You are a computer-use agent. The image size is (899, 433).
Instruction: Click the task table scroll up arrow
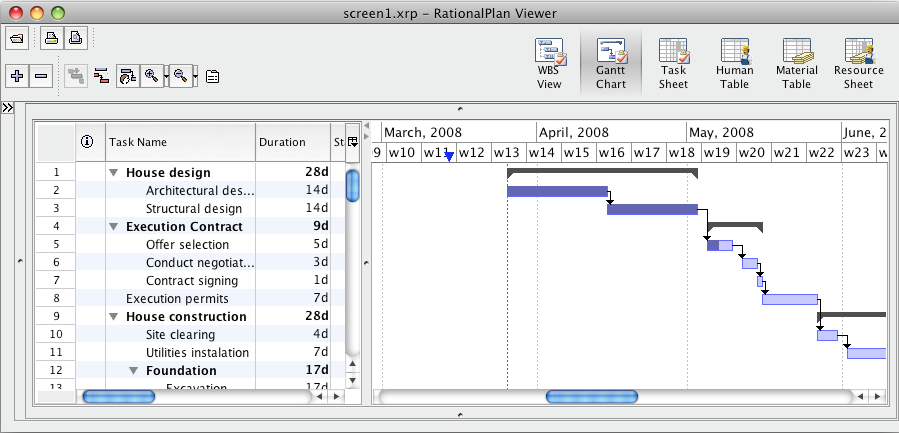pyautogui.click(x=353, y=364)
